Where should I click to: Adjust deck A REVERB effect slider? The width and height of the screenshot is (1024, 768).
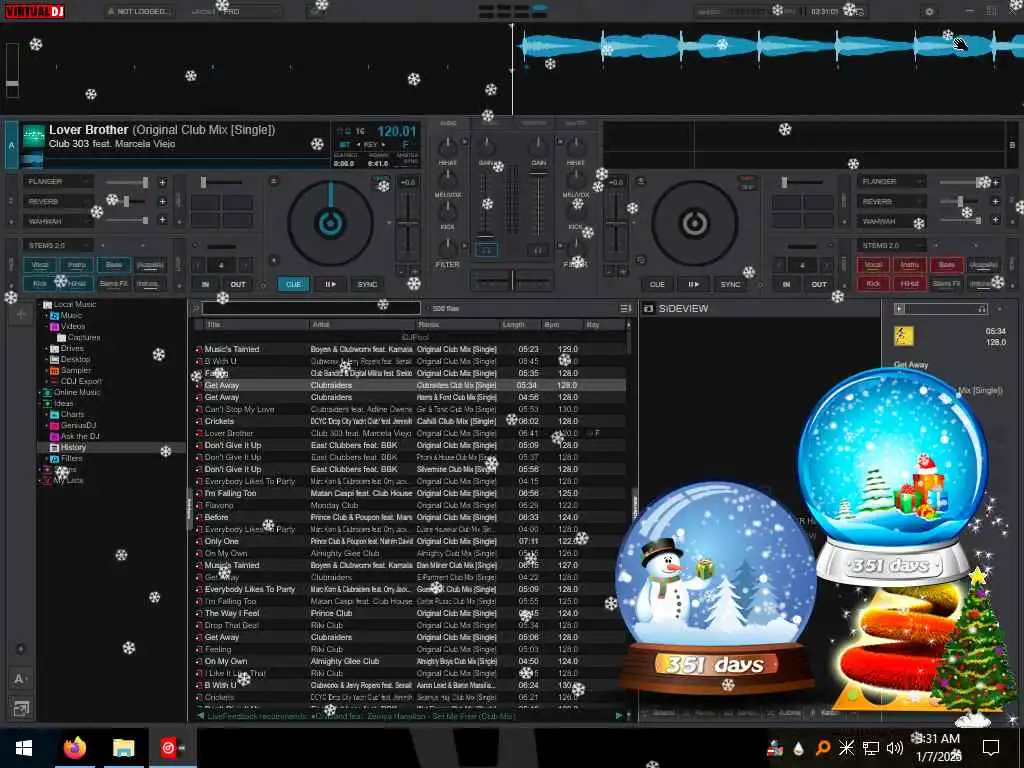coord(127,201)
